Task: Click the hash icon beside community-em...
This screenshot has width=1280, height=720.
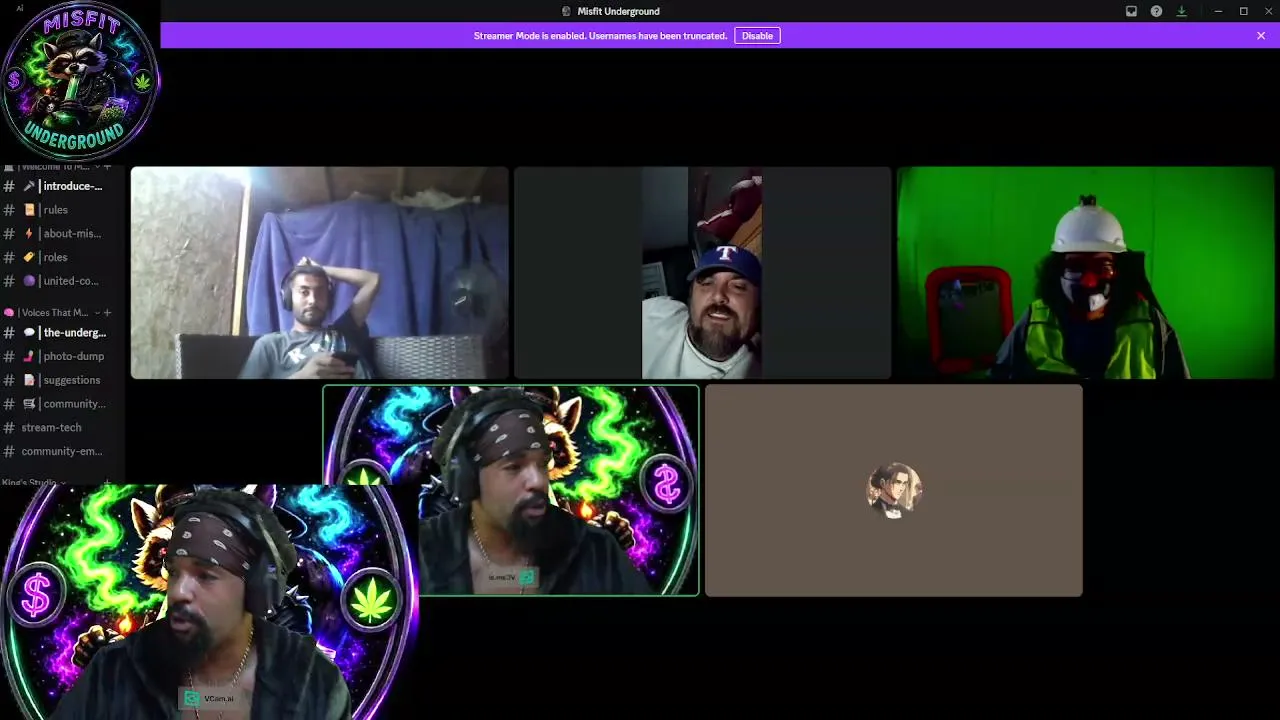Action: tap(9, 451)
